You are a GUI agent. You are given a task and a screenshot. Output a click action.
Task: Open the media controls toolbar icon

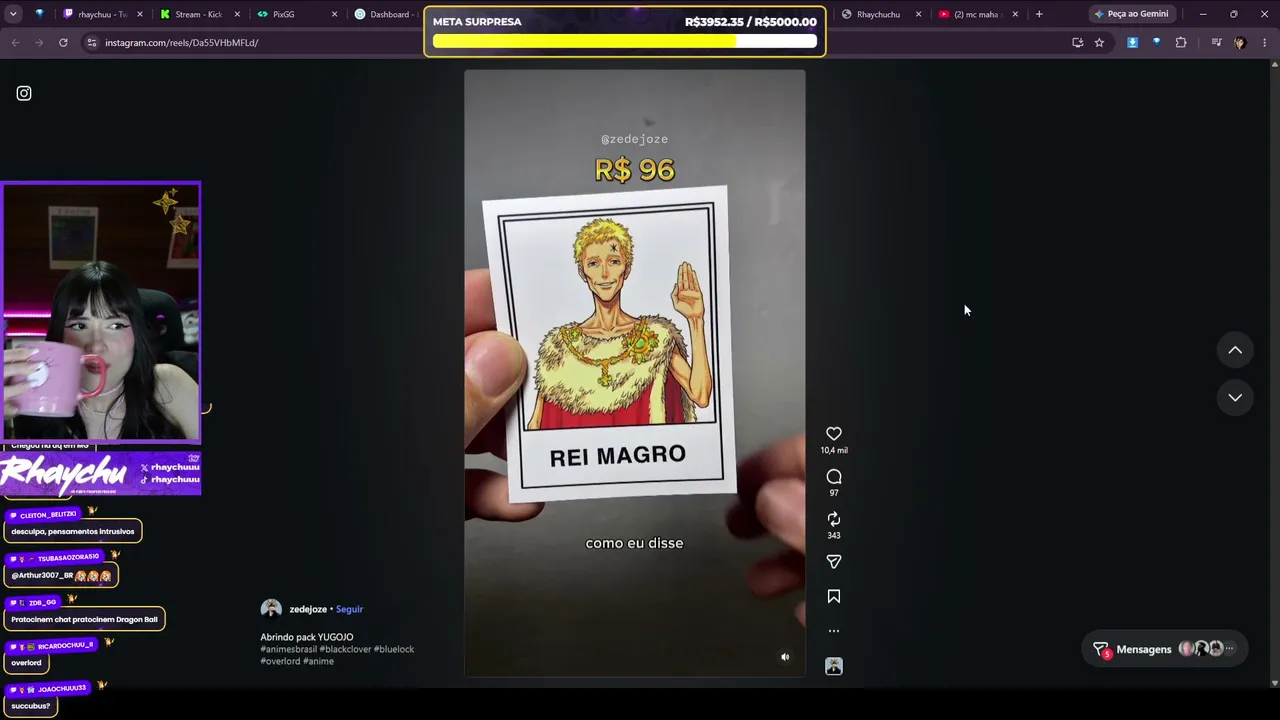(1216, 43)
